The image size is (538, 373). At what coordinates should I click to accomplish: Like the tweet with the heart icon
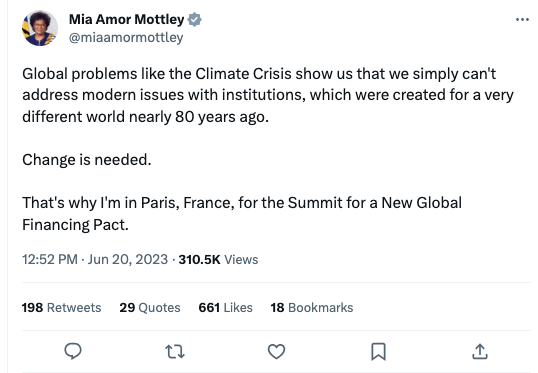pyautogui.click(x=276, y=352)
